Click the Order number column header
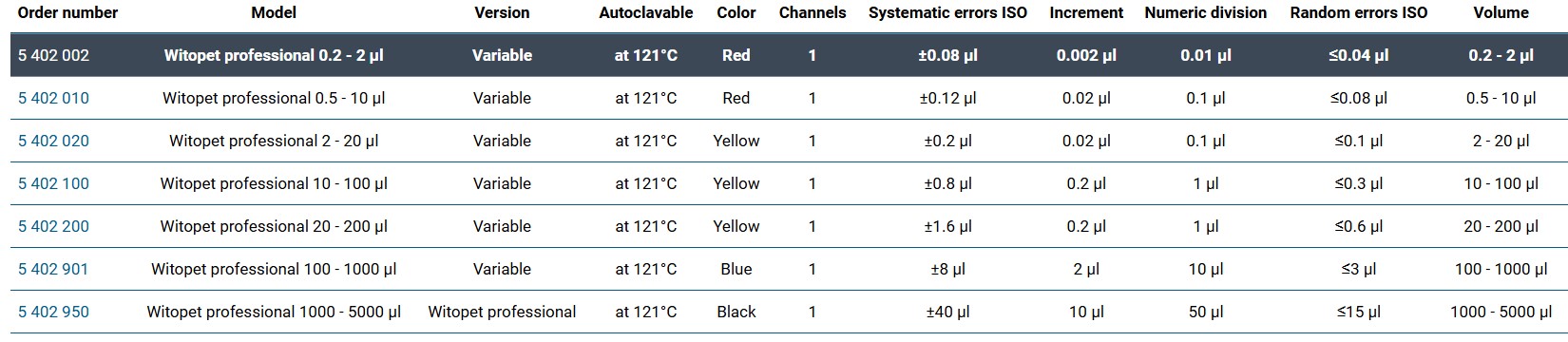 [x=68, y=12]
